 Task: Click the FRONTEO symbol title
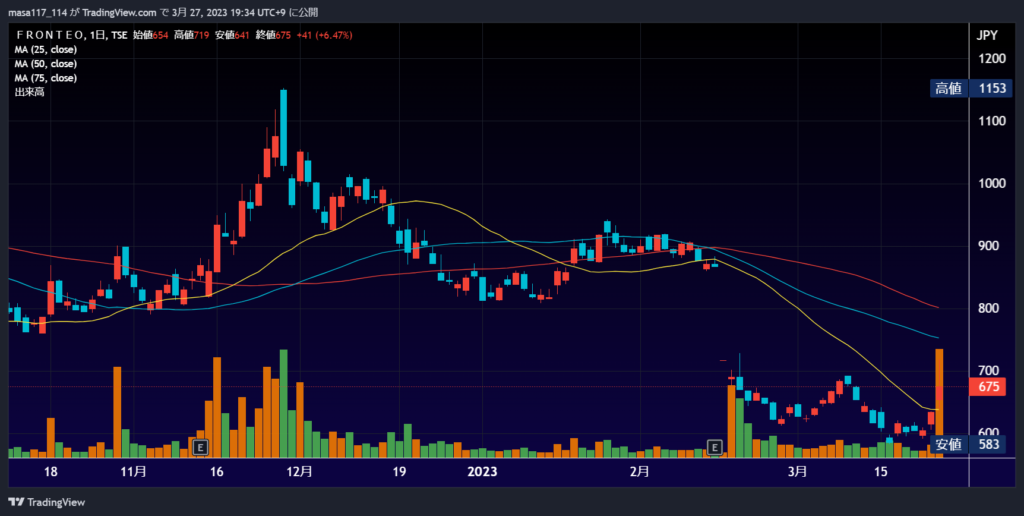click(50, 35)
